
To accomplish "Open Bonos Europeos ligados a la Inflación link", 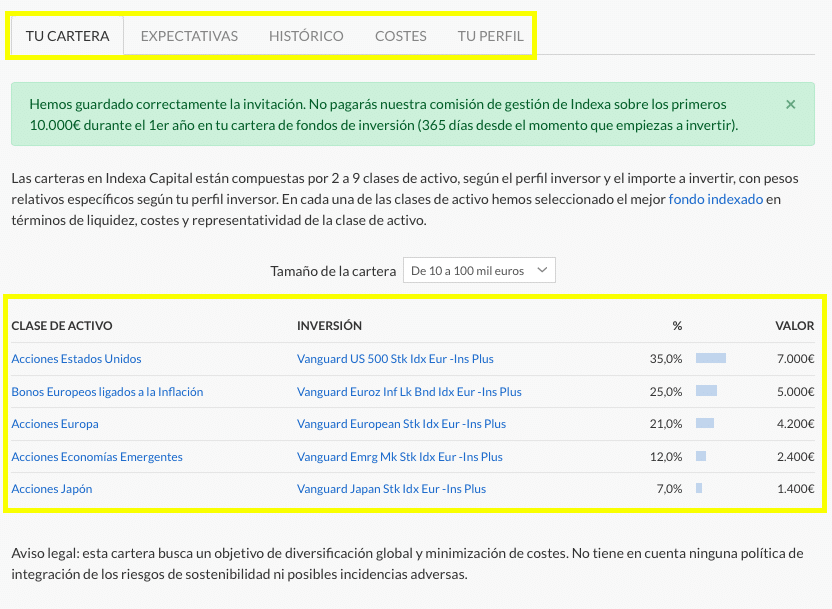I will click(107, 392).
